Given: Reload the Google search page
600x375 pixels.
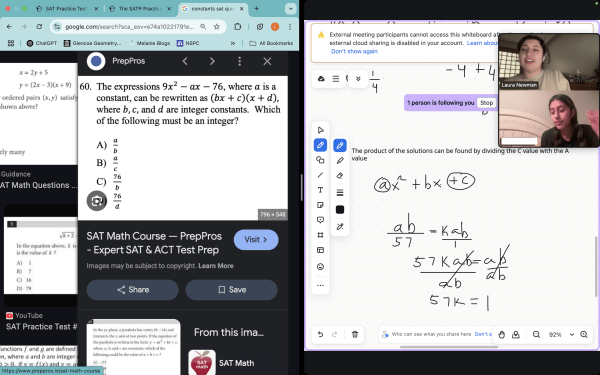Looking at the screenshot, I should pos(39,26).
